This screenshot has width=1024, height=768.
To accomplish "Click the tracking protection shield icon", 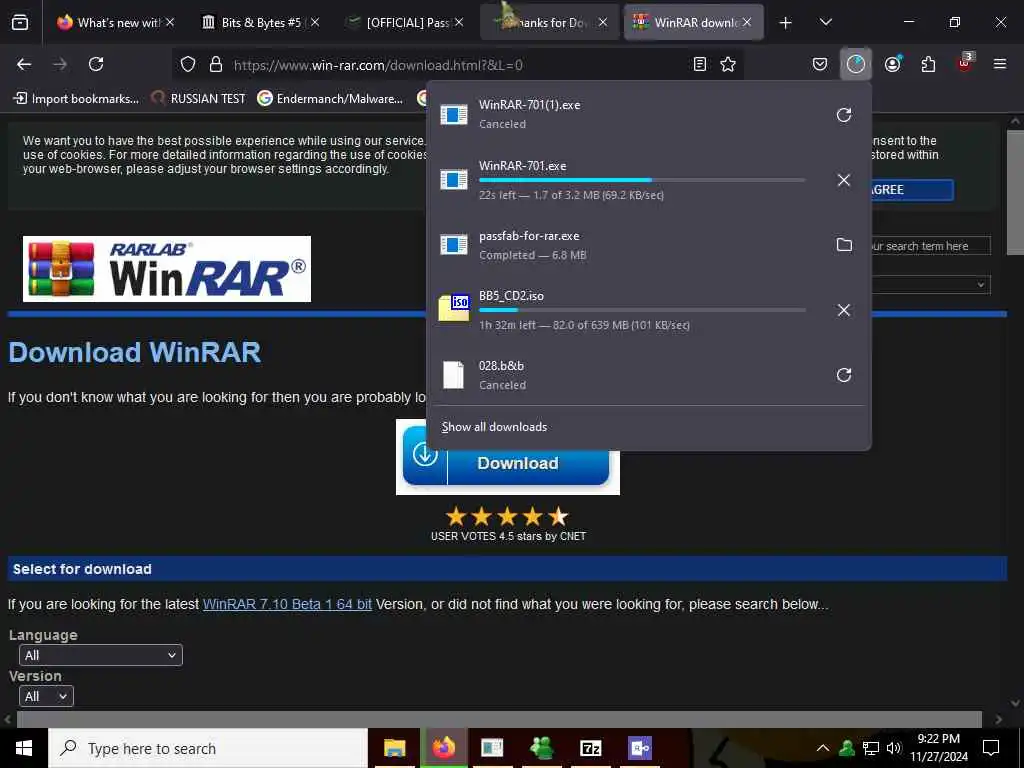I will pyautogui.click(x=188, y=64).
